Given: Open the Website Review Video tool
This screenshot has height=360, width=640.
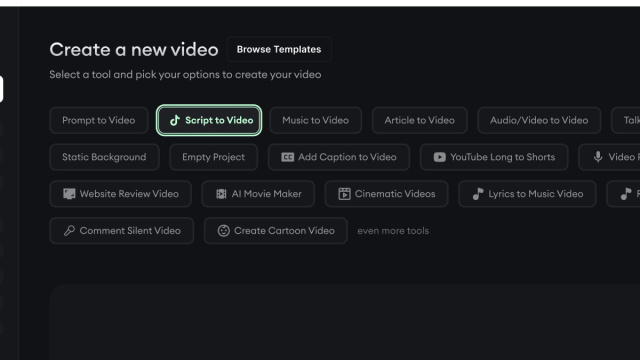Looking at the screenshot, I should pyautogui.click(x=120, y=194).
